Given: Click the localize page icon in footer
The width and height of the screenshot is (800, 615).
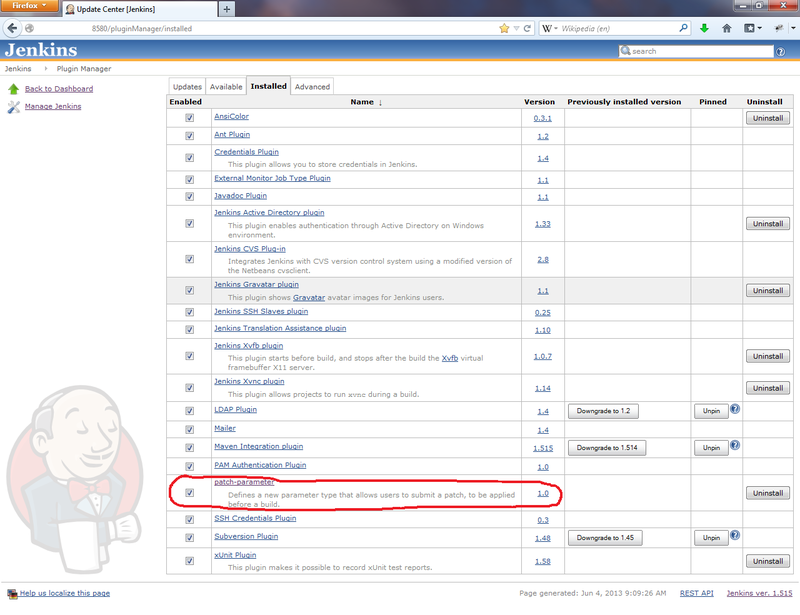Looking at the screenshot, I should click(x=12, y=594).
